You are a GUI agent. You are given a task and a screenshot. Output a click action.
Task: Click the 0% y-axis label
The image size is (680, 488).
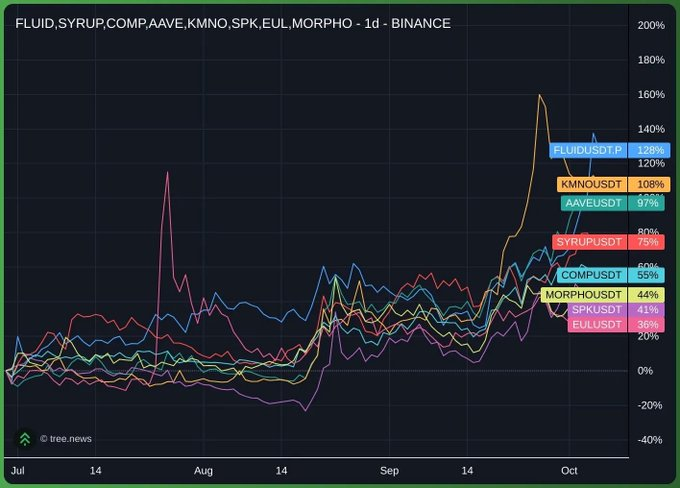click(645, 370)
